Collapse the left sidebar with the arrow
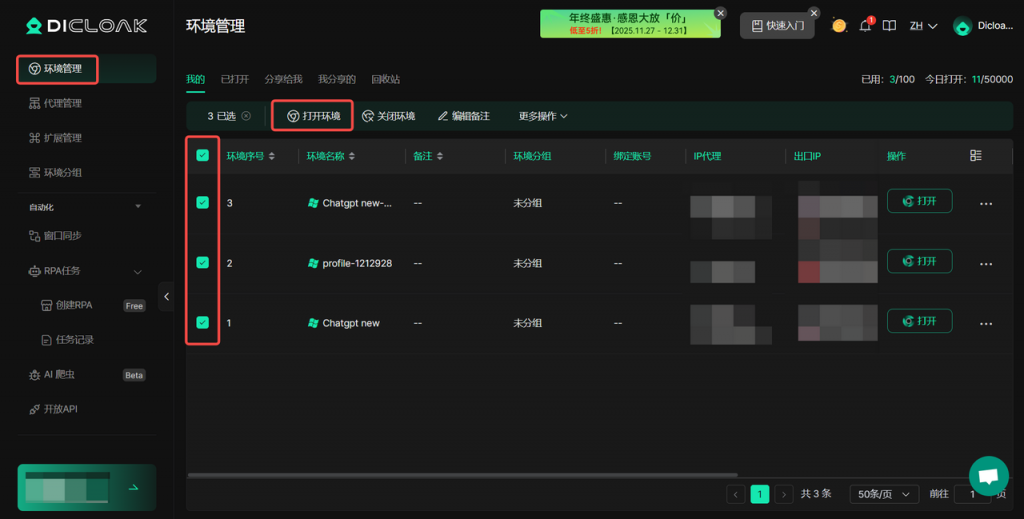This screenshot has height=519, width=1024. [166, 296]
